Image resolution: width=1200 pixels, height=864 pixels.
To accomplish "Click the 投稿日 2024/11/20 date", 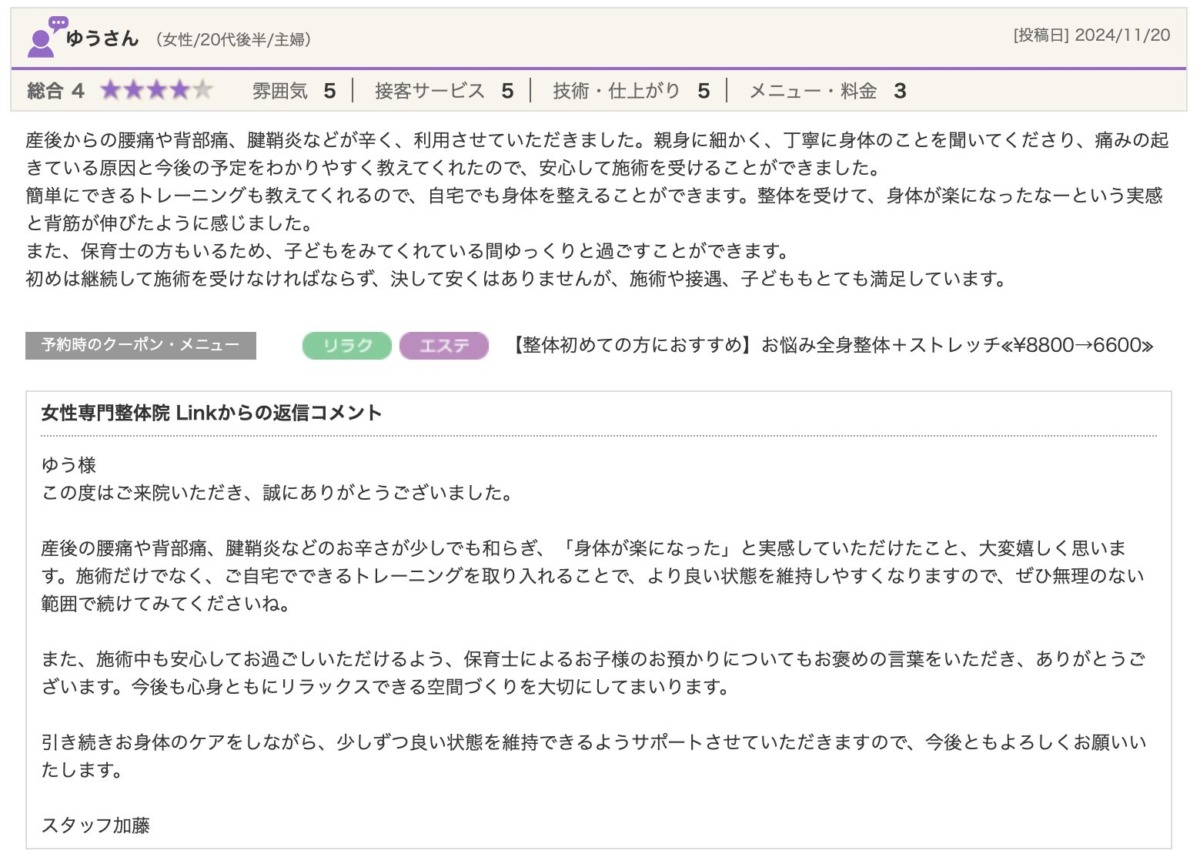I will click(1091, 35).
